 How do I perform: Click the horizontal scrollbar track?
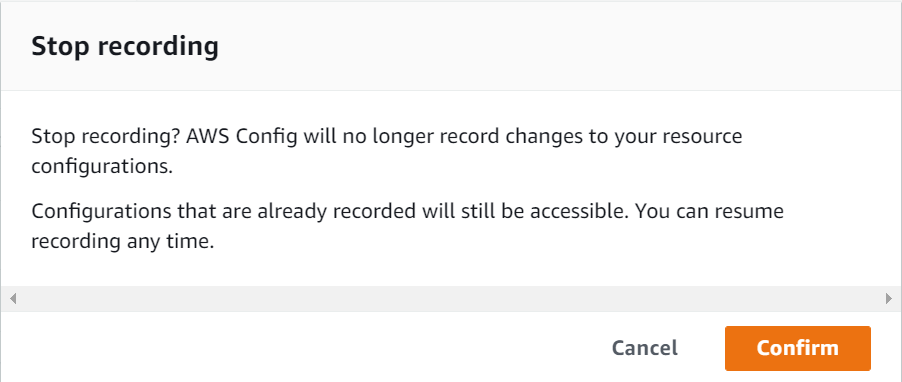click(451, 299)
